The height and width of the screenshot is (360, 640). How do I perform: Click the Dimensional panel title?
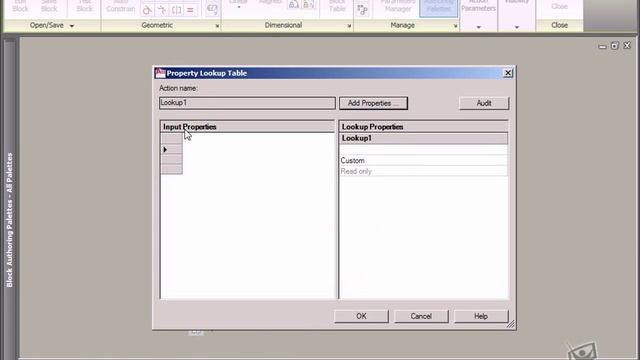pos(283,25)
